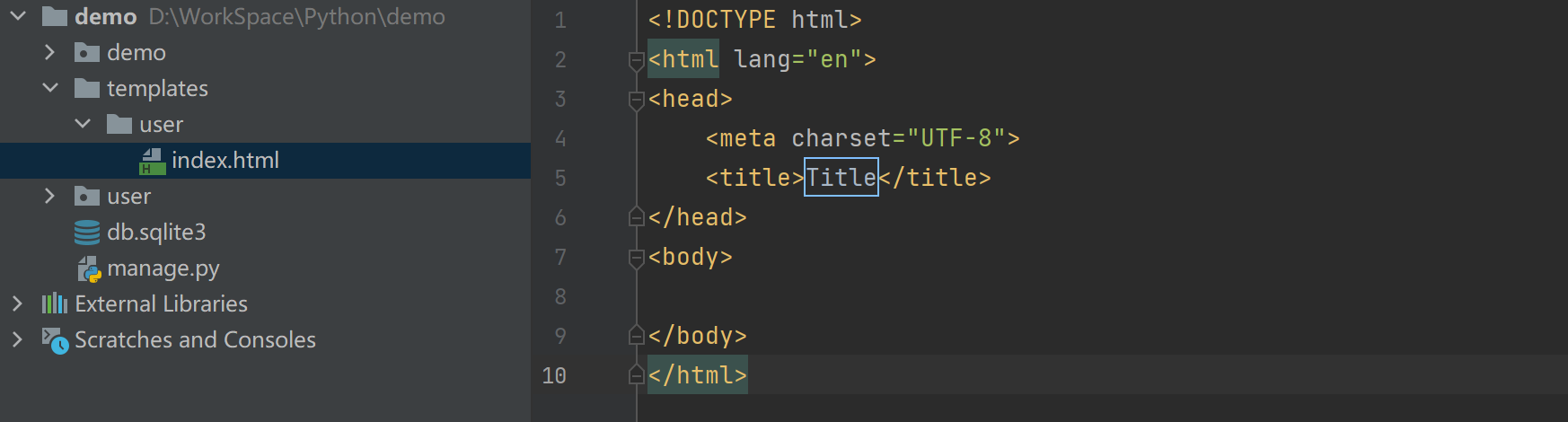The image size is (1568, 422).
Task: Expand the Scratches and Consoles node
Action: (17, 339)
